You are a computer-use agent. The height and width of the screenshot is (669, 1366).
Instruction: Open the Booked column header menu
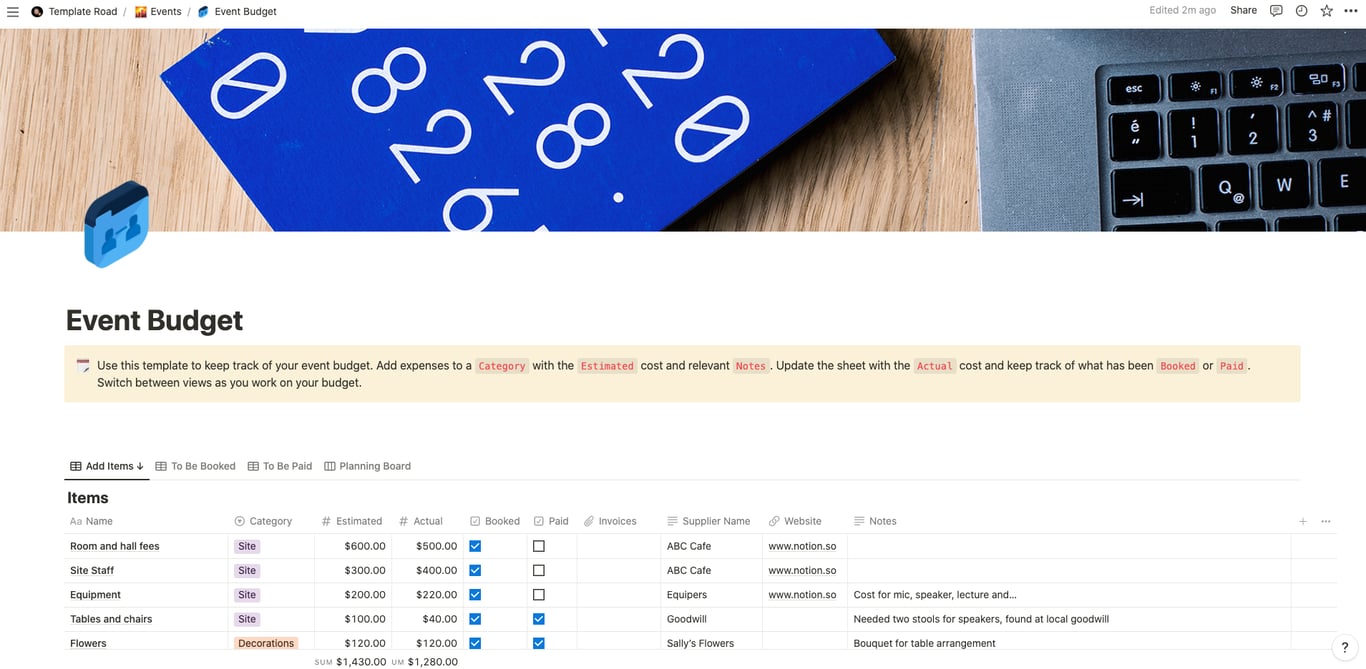pos(495,521)
